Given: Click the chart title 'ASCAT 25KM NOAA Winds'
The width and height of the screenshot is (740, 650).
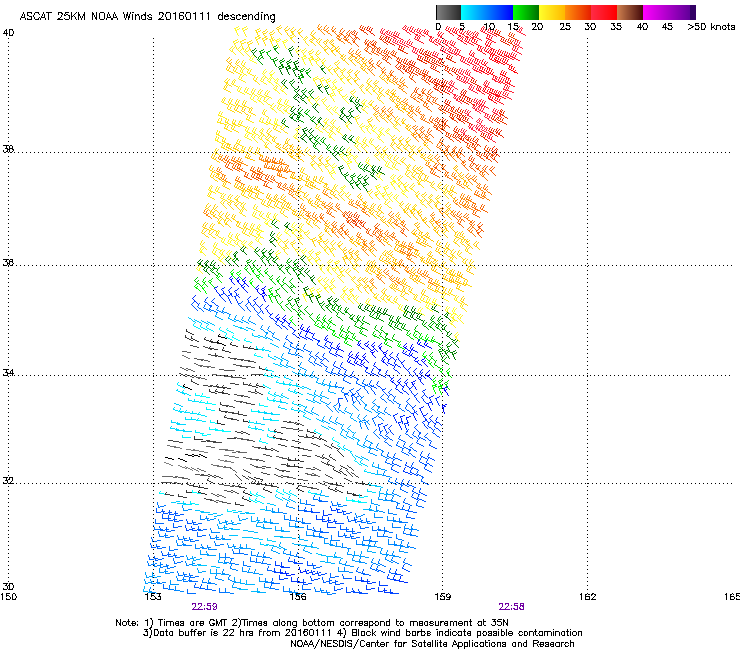Looking at the screenshot, I should click(87, 17).
